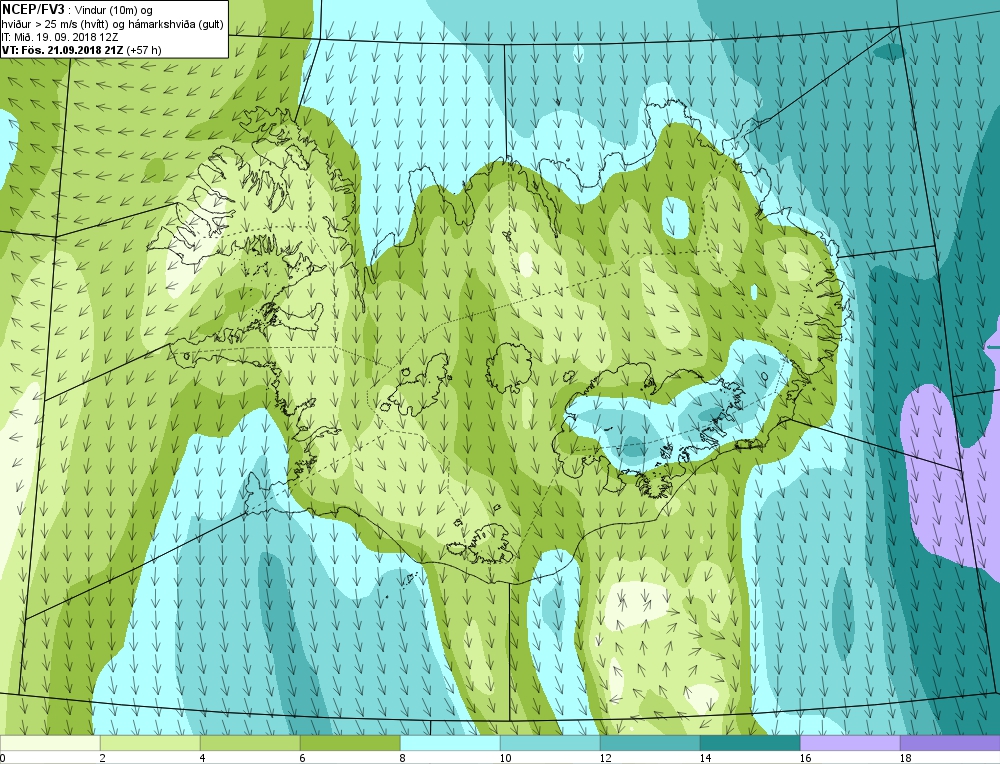
Task: Click the light cyan 8–10 legend swatch
Action: (x=450, y=743)
